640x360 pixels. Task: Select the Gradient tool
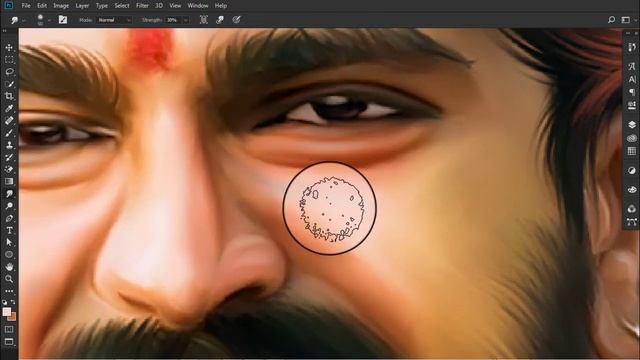[x=9, y=181]
